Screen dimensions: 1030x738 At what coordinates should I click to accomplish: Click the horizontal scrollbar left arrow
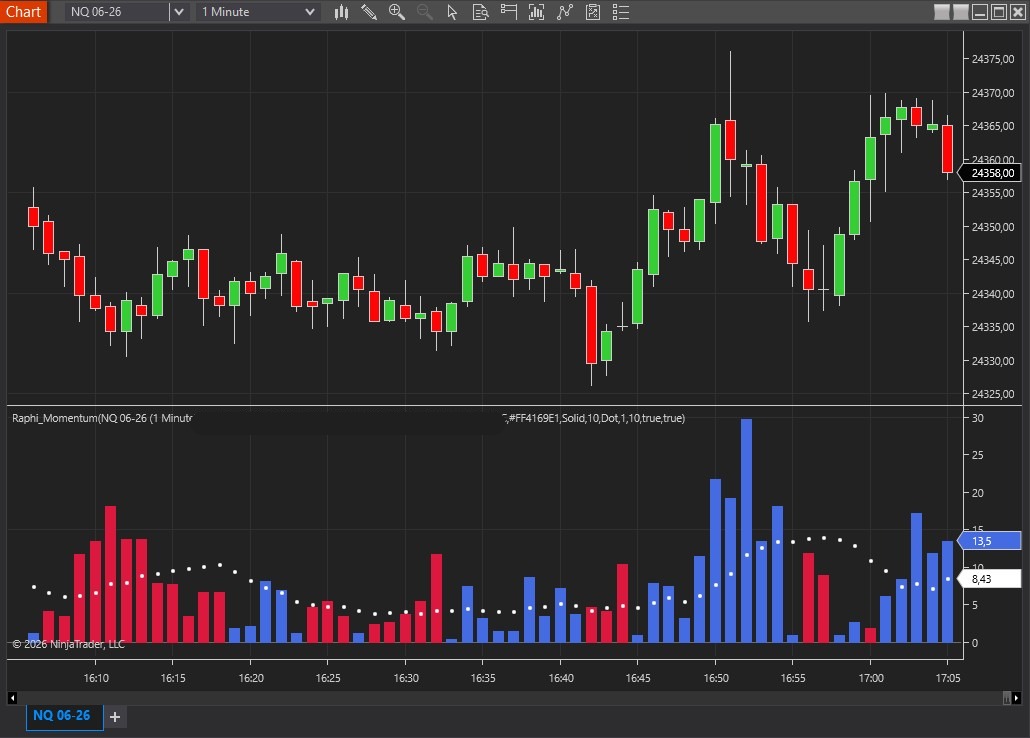point(13,697)
